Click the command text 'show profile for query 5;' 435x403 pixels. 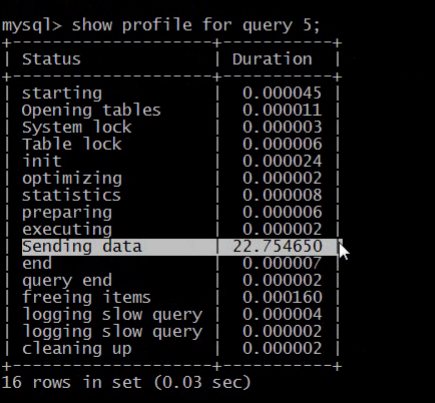(x=196, y=25)
